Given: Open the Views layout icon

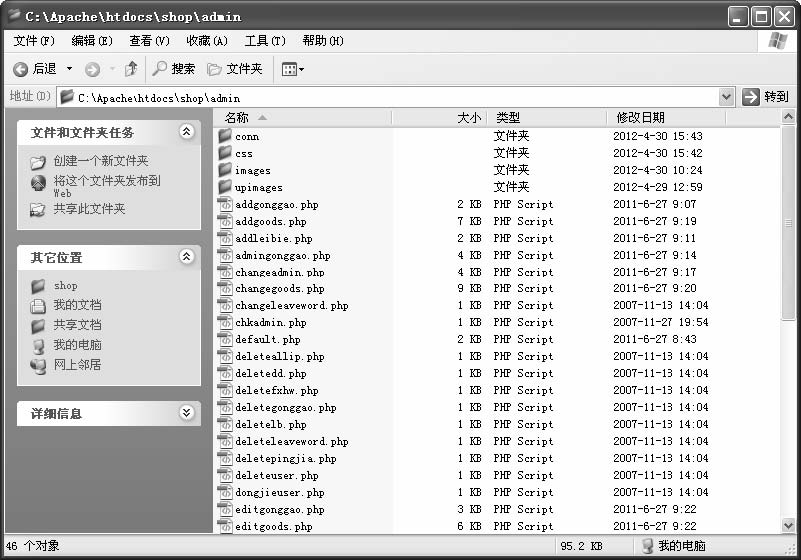Looking at the screenshot, I should 289,69.
